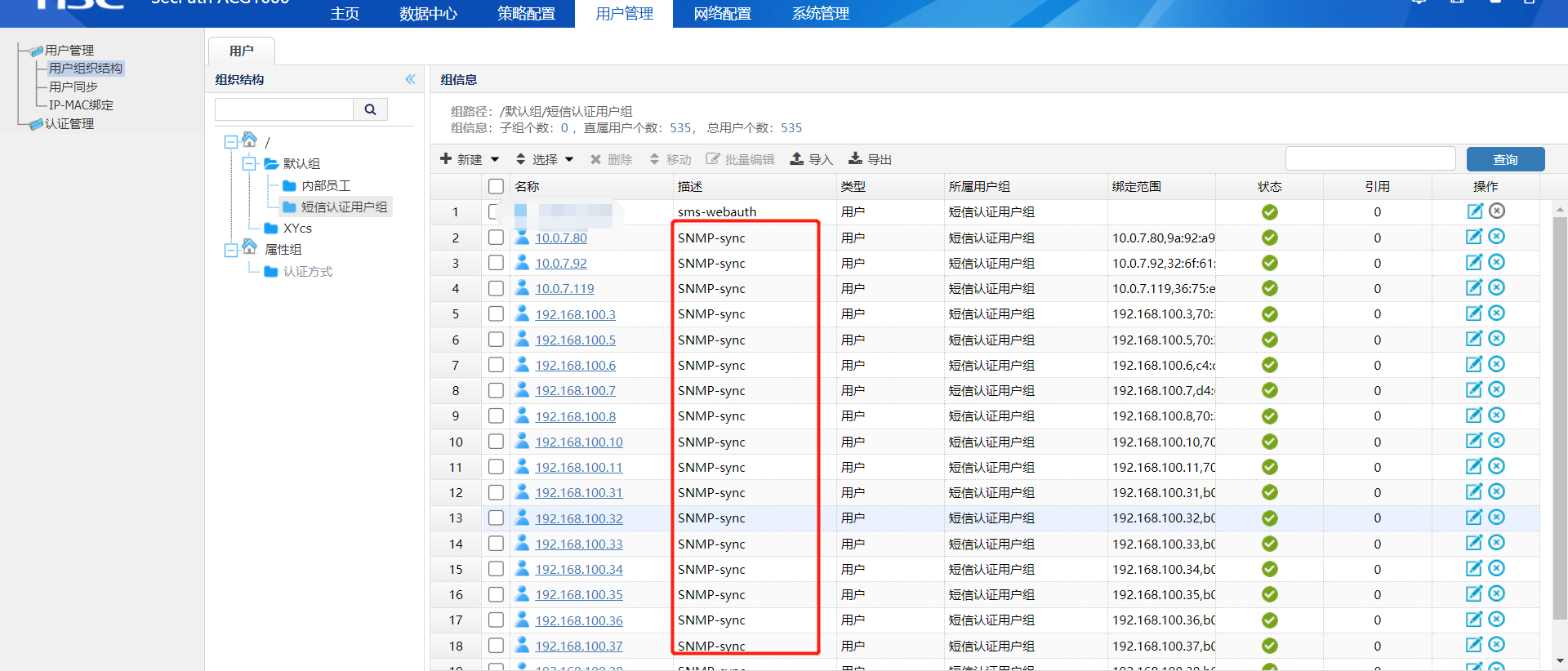Image resolution: width=1568 pixels, height=671 pixels.
Task: Delete user 192.168.100.33 with the circled X icon
Action: 1496,543
